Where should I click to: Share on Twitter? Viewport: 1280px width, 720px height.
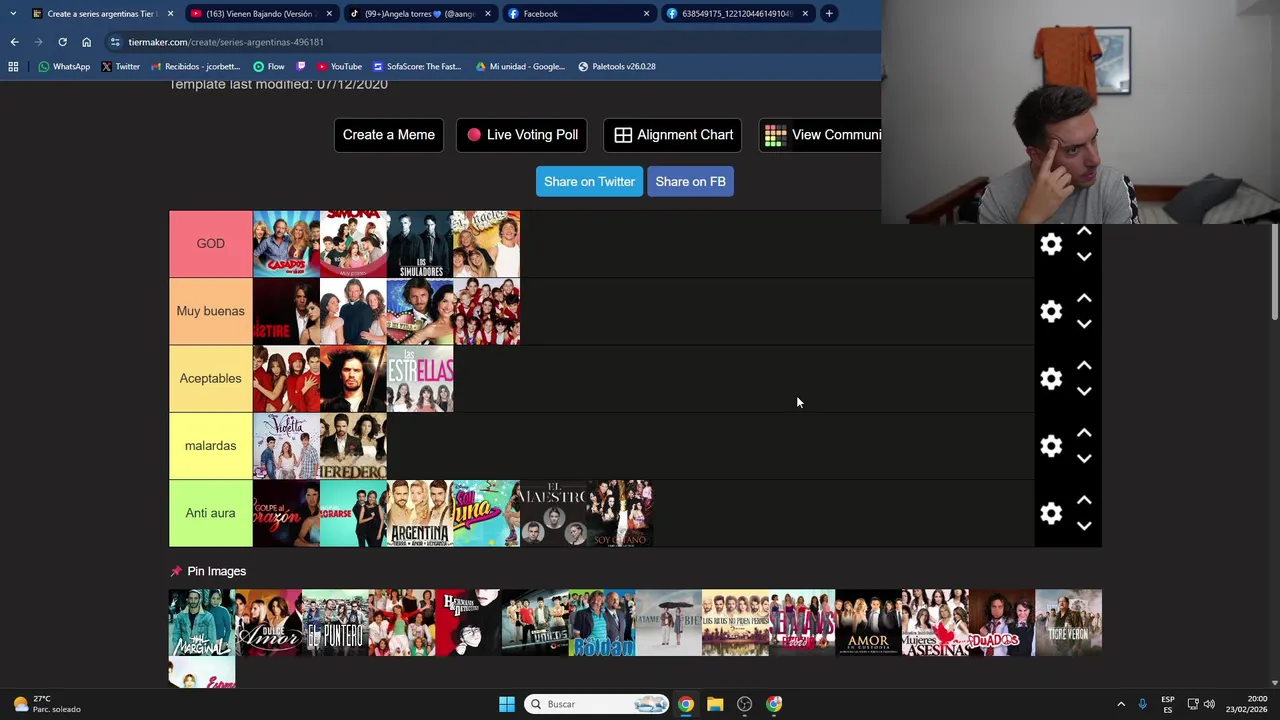[589, 181]
